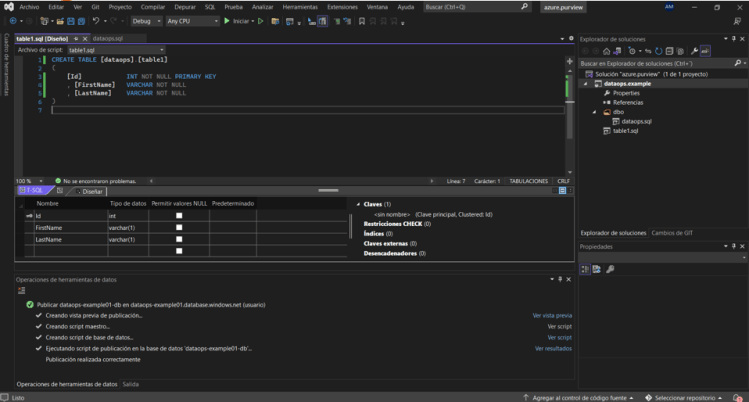Click the Save All toolbar icon
This screenshot has height=402, width=749.
coord(80,20)
